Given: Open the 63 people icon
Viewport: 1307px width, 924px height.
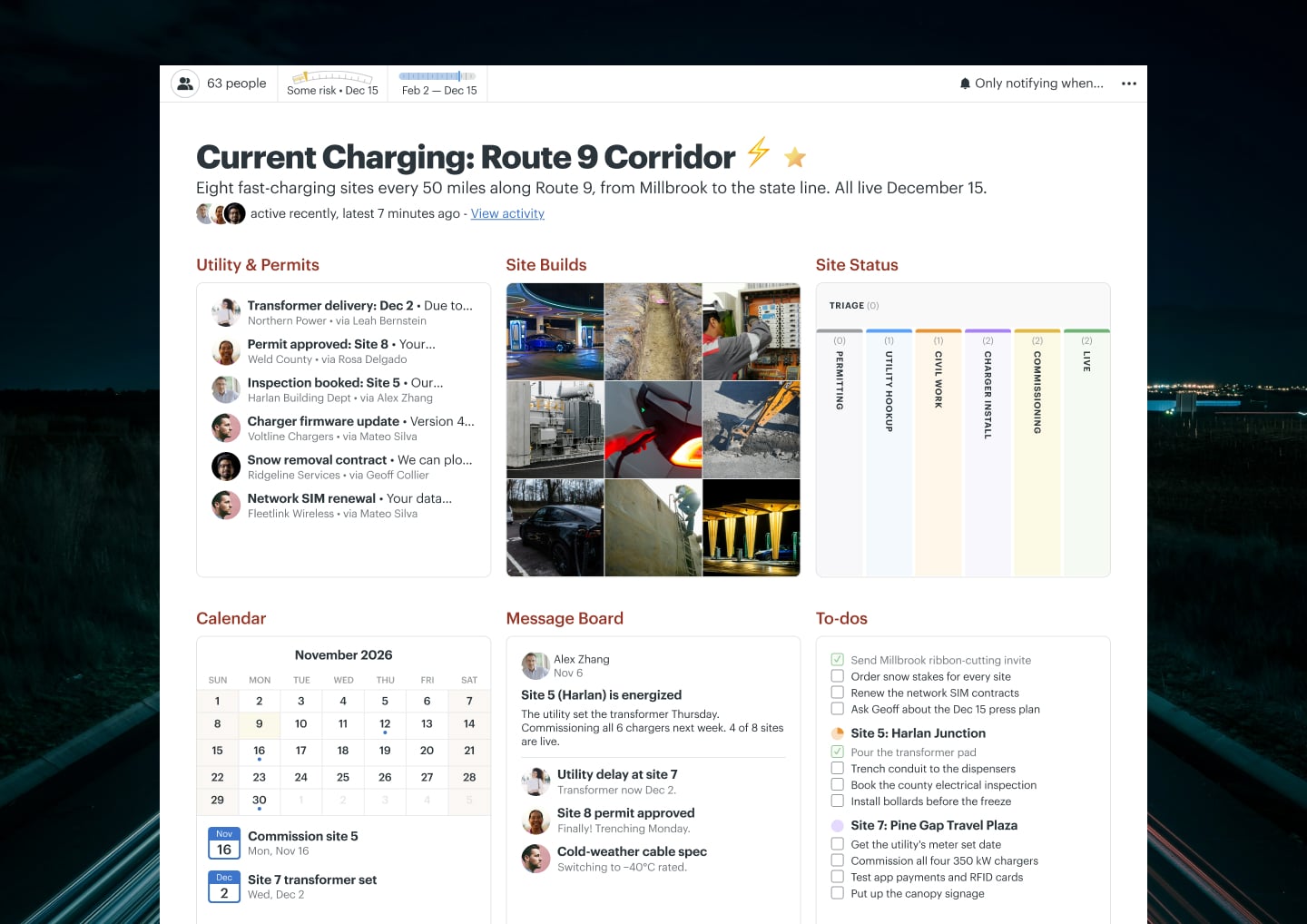Looking at the screenshot, I should pos(185,84).
